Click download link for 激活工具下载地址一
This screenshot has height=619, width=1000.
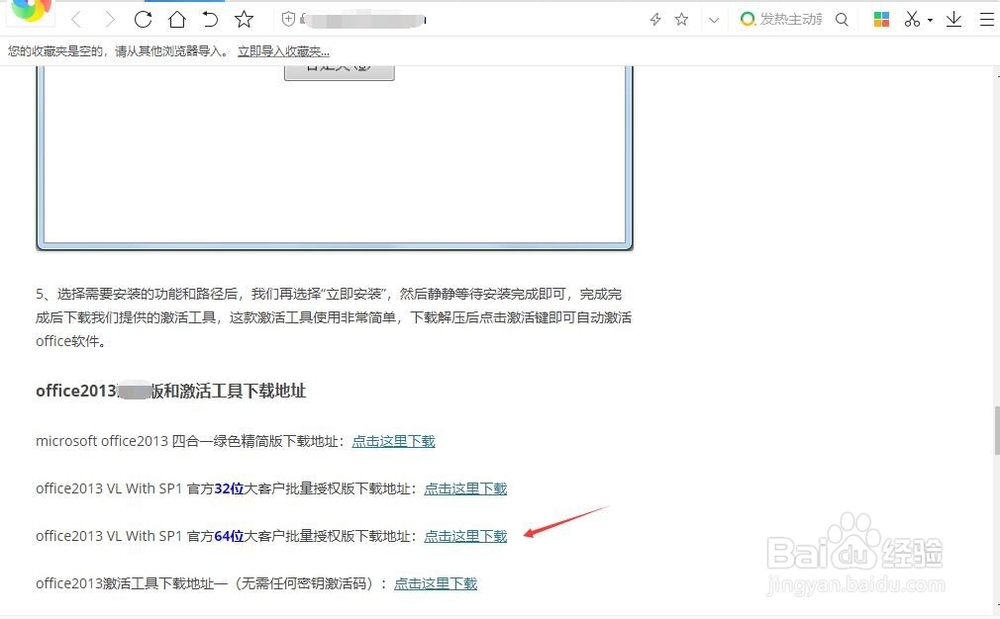tap(436, 583)
